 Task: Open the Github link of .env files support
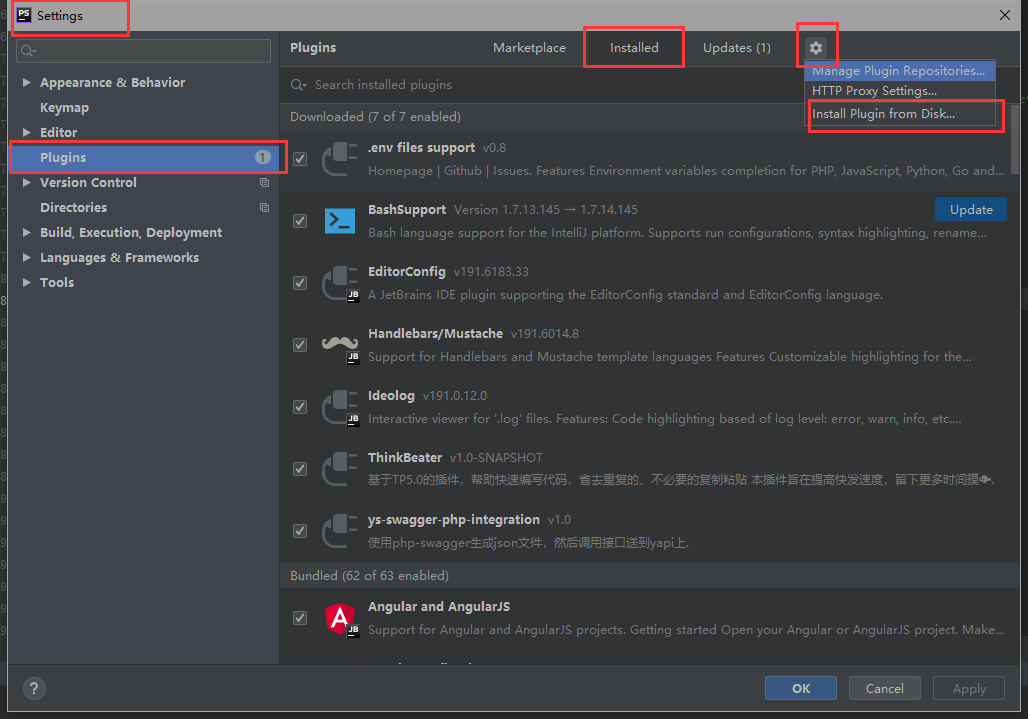coord(463,171)
